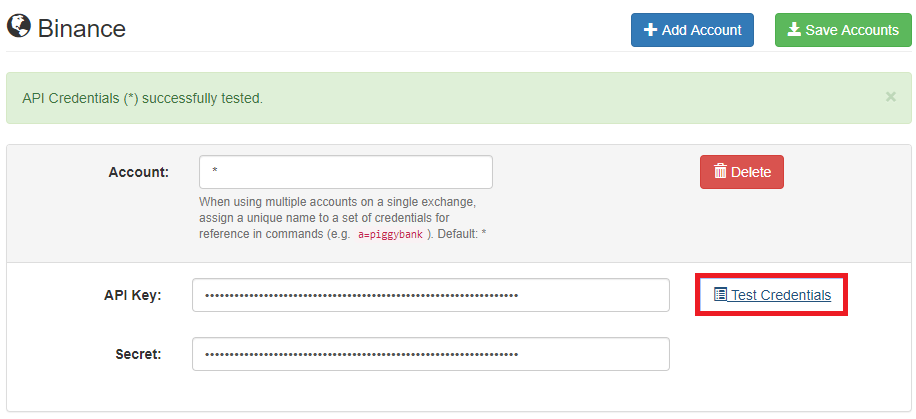Select the red Delete button label
Screen dimensions: 916x419
tap(751, 172)
